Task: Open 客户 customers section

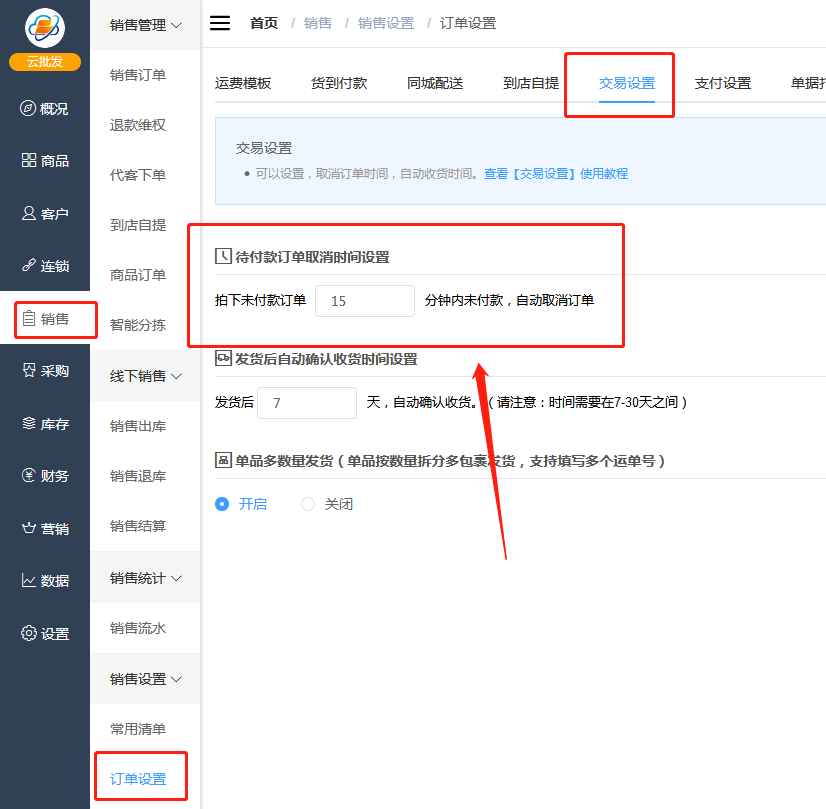Action: (45, 213)
